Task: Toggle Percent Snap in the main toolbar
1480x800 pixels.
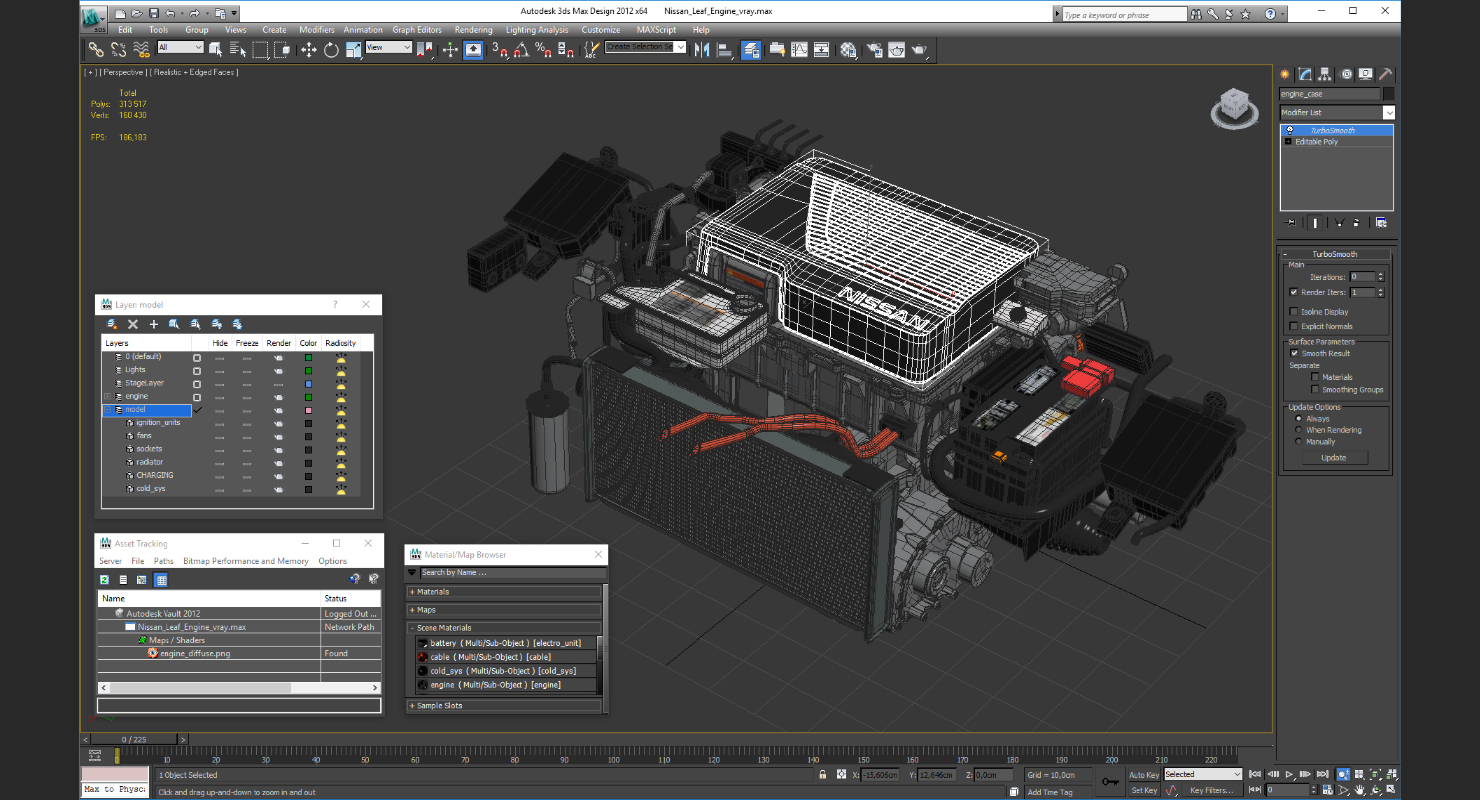Action: (x=544, y=49)
